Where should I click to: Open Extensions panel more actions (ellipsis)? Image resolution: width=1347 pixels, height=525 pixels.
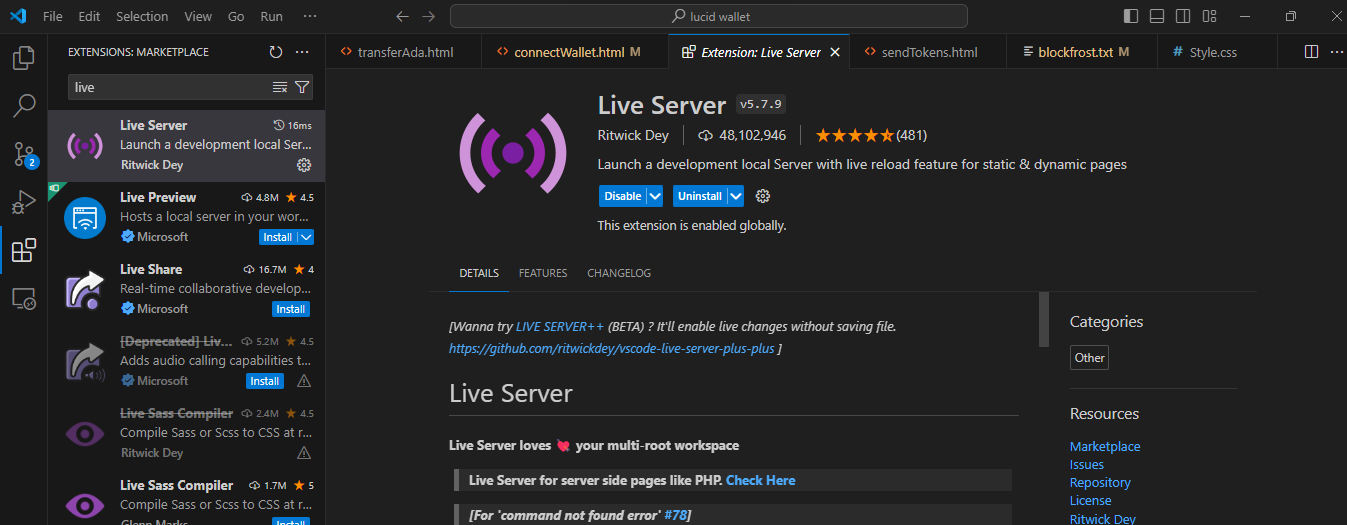(x=302, y=52)
